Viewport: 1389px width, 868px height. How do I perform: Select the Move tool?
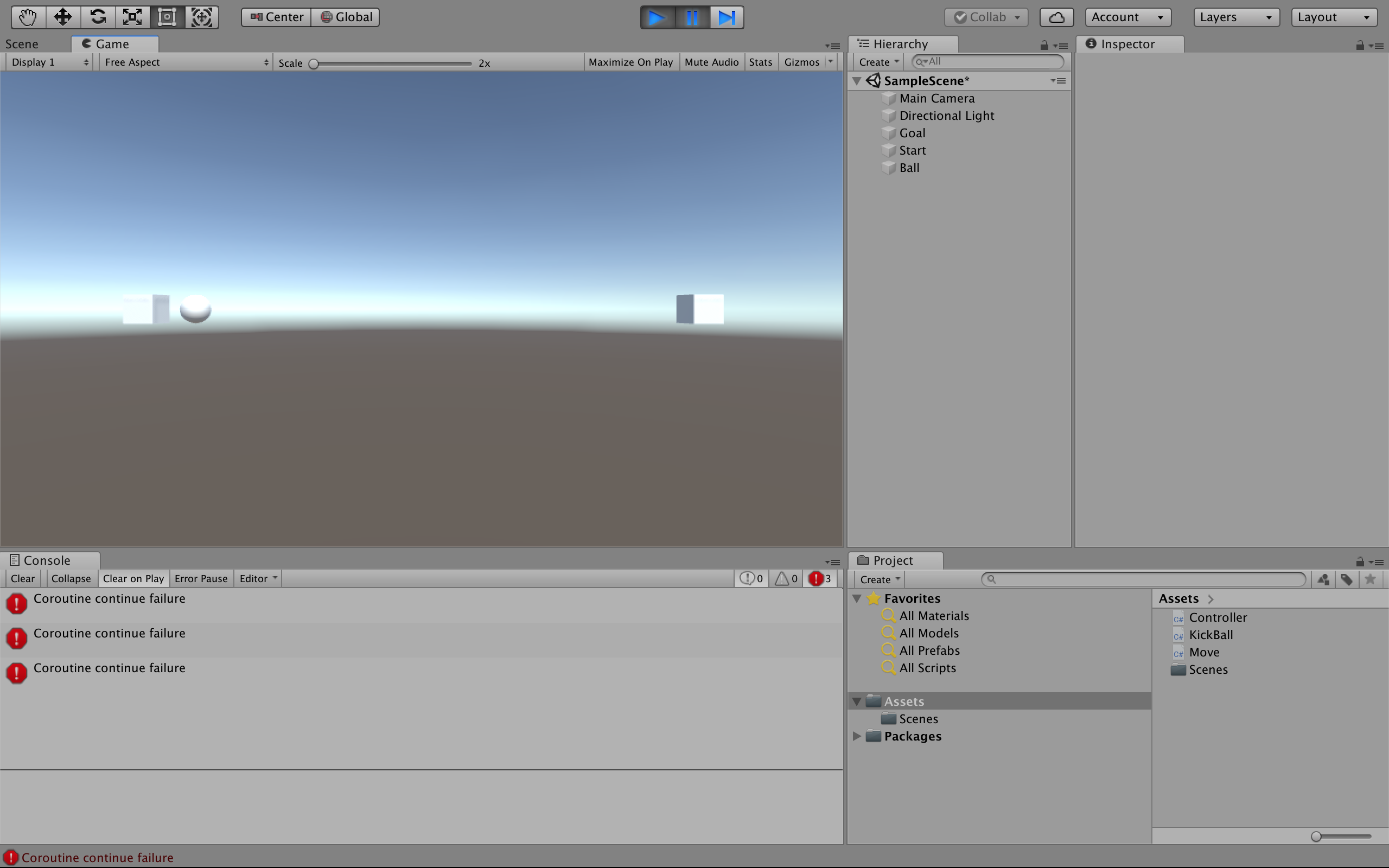[x=62, y=17]
